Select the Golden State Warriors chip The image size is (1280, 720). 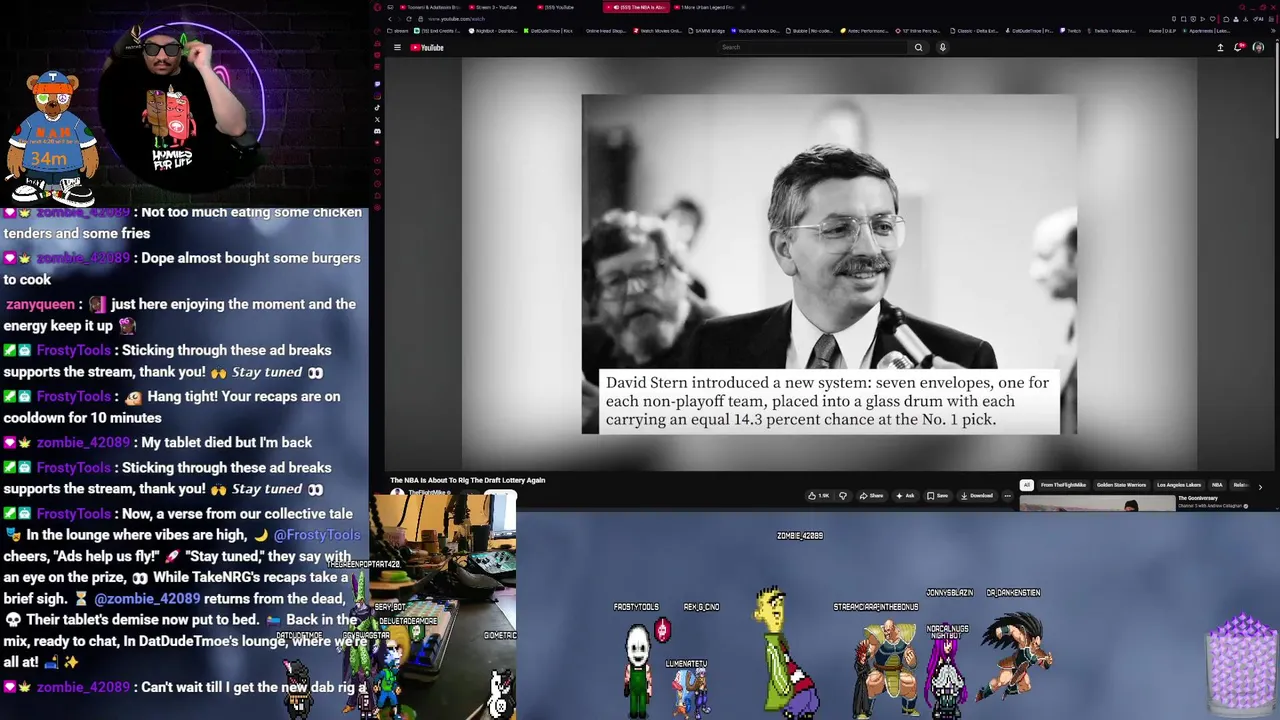click(1121, 485)
